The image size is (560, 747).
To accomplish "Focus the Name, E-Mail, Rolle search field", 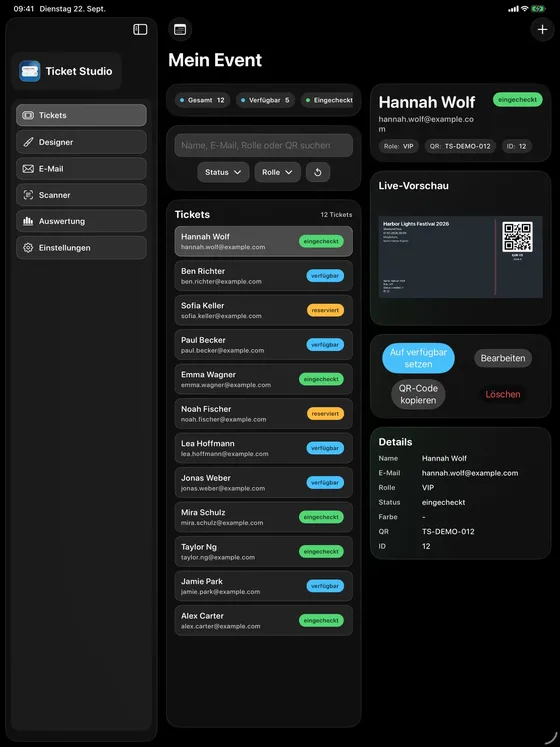I will point(264,145).
